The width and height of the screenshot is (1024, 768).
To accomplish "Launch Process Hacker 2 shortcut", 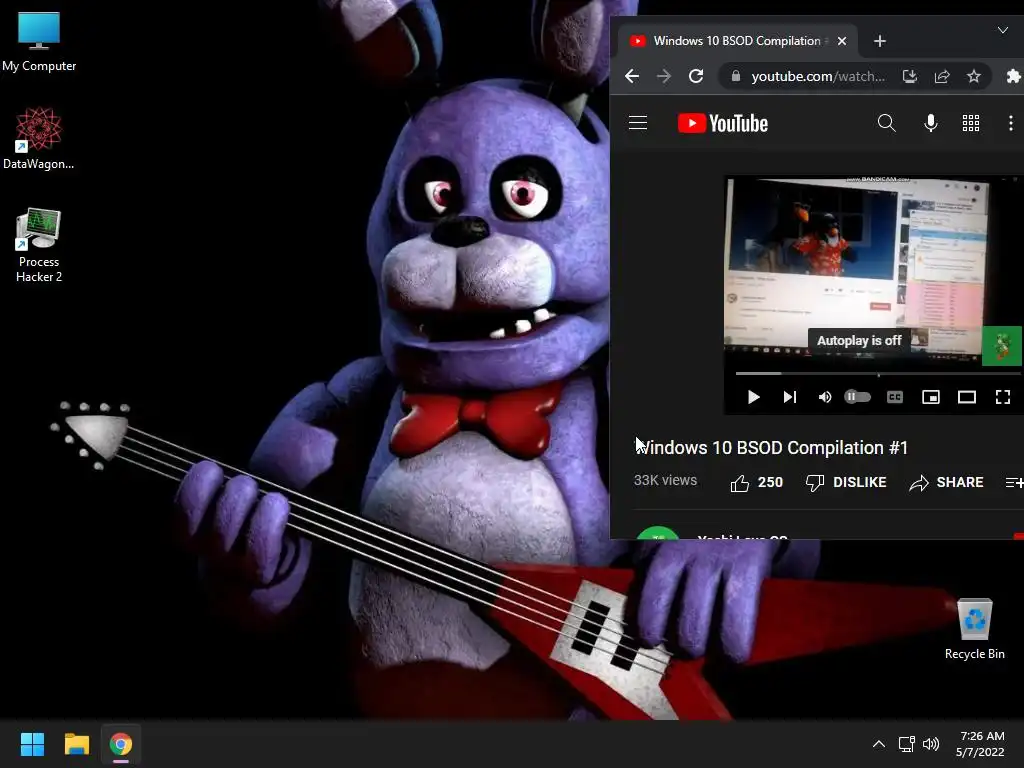I will pos(39,245).
